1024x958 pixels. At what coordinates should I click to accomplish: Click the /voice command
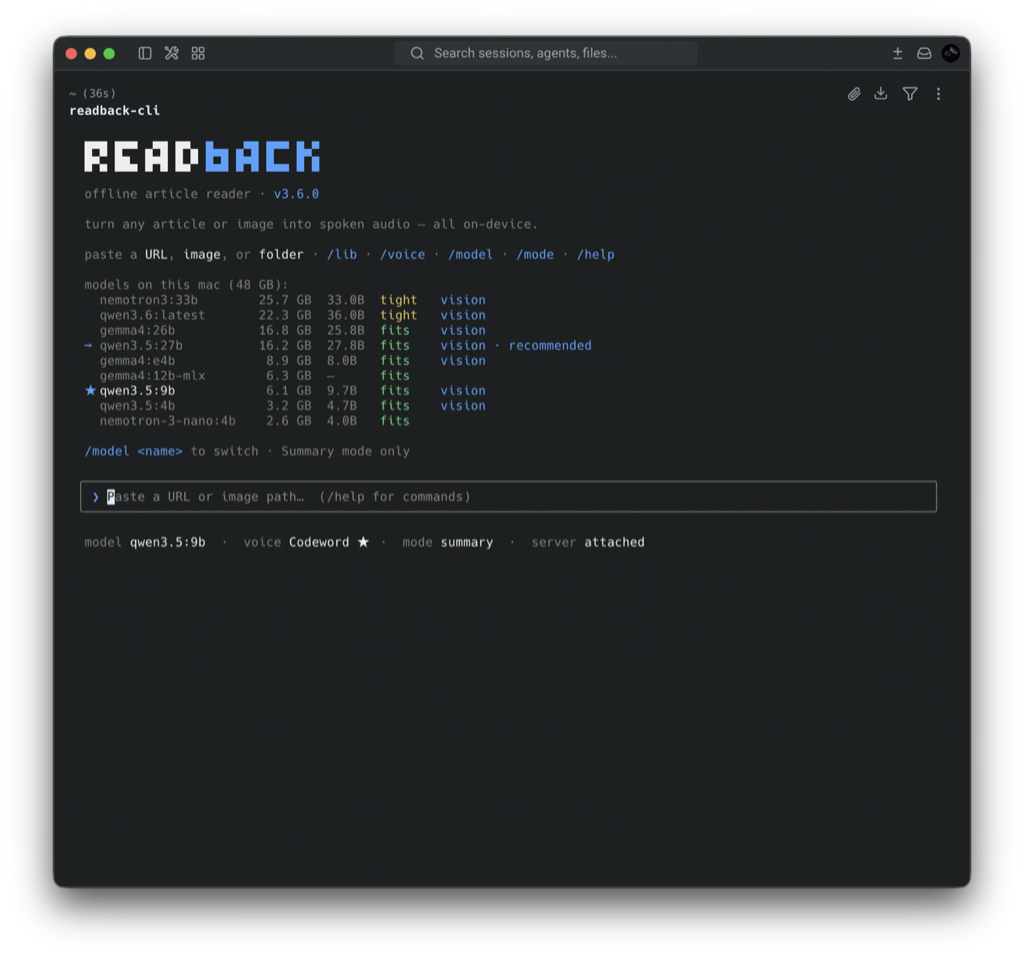point(402,255)
